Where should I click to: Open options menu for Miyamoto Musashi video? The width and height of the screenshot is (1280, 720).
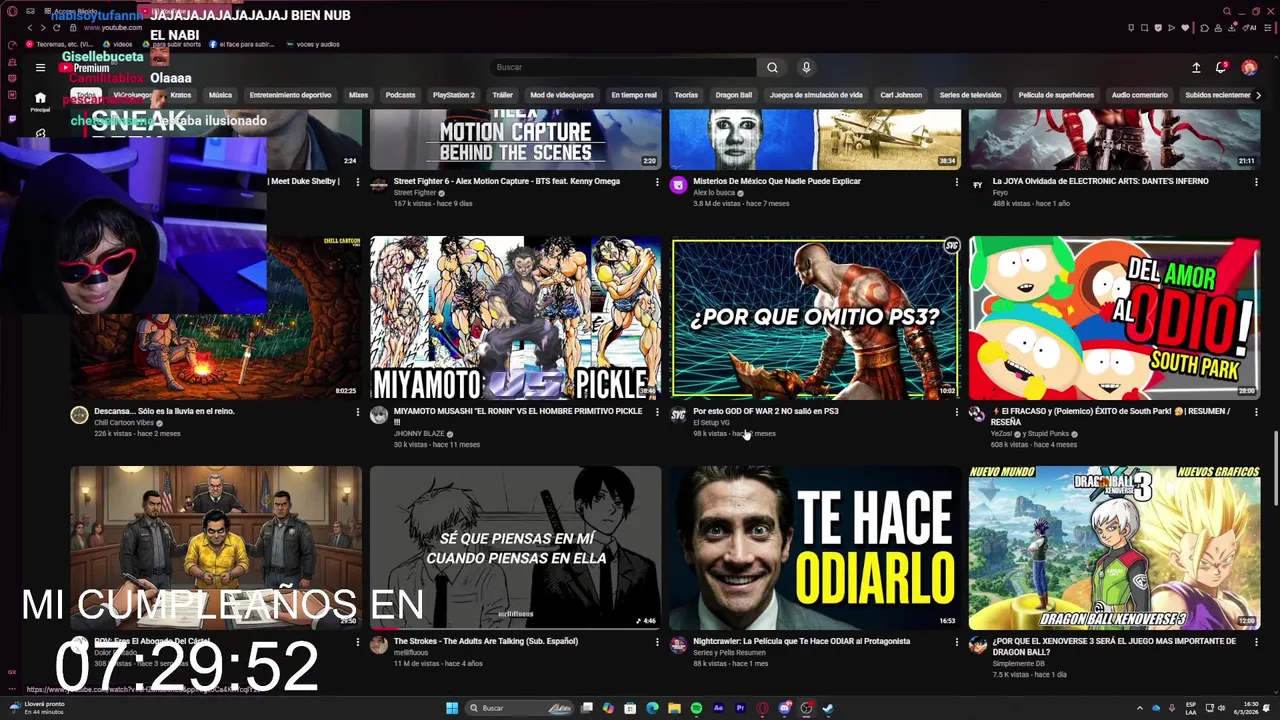(657, 412)
